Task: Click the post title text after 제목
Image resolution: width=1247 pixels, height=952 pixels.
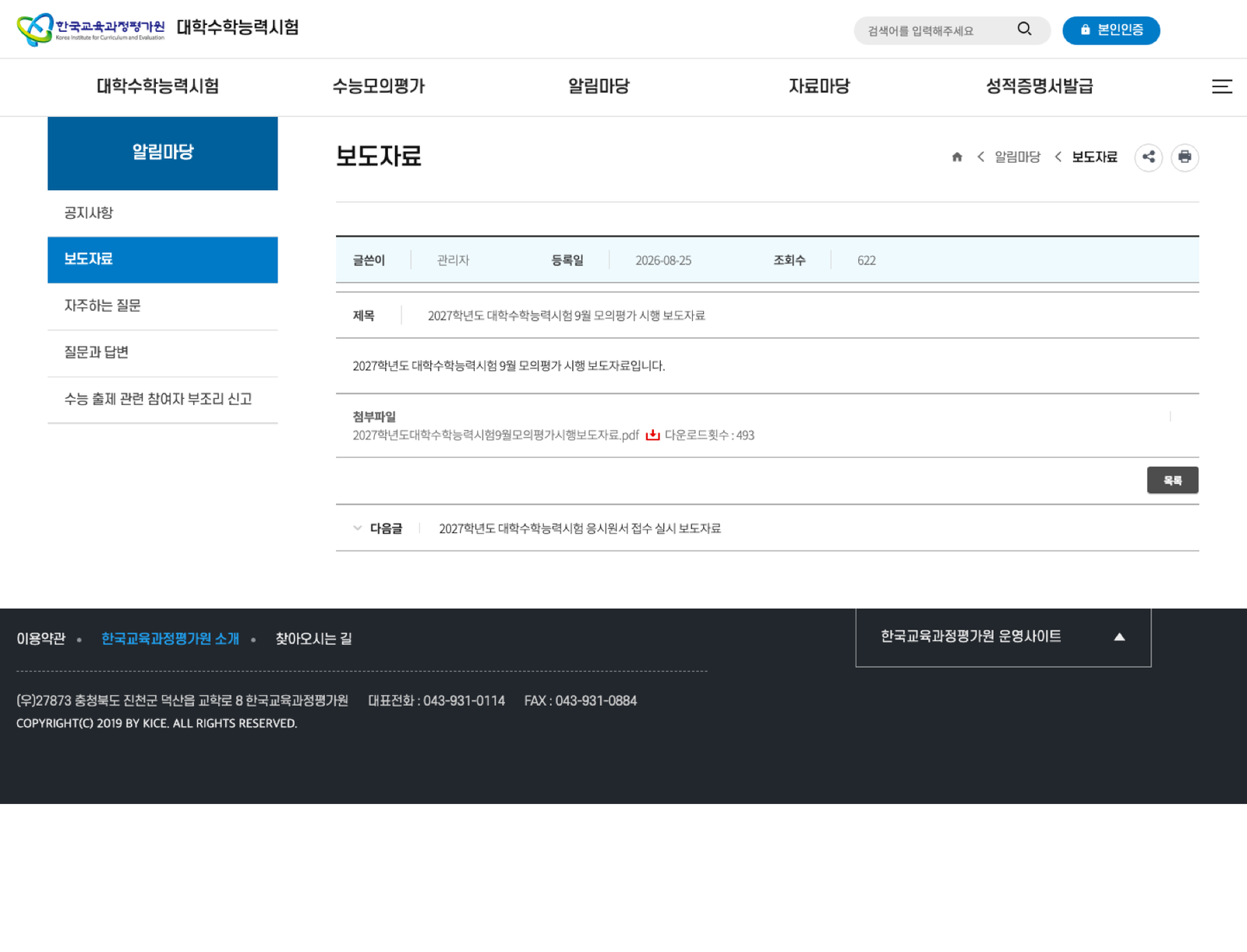Action: pos(567,316)
